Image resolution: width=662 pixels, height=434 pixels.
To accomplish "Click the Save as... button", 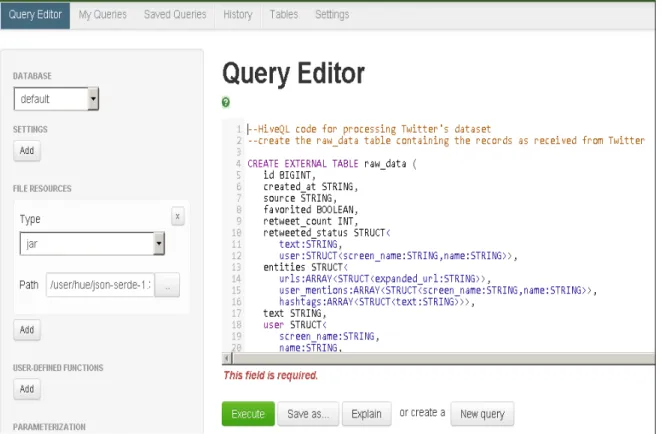I will 308,414.
